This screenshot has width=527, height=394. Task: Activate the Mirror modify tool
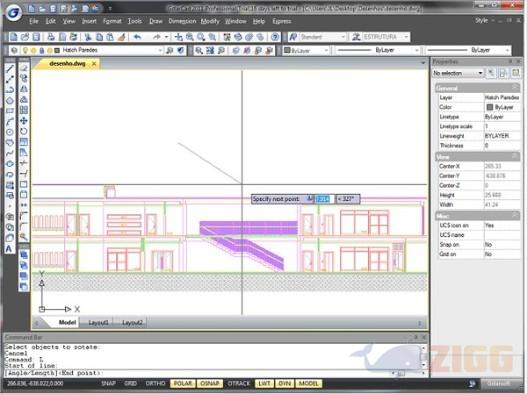click(x=24, y=89)
